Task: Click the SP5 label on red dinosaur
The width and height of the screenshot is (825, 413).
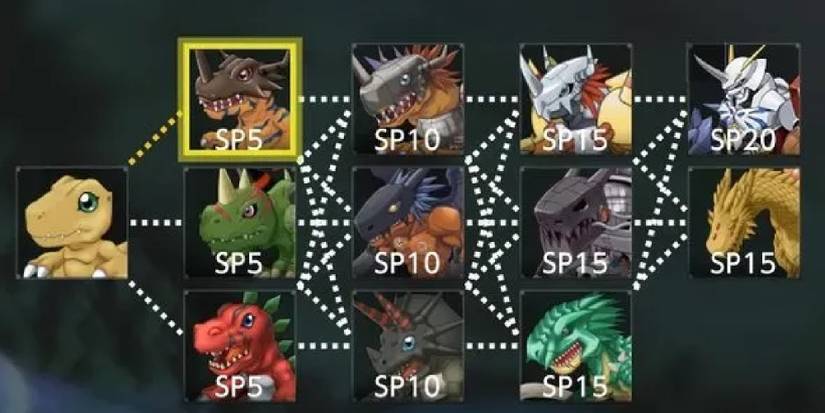Action: (239, 387)
